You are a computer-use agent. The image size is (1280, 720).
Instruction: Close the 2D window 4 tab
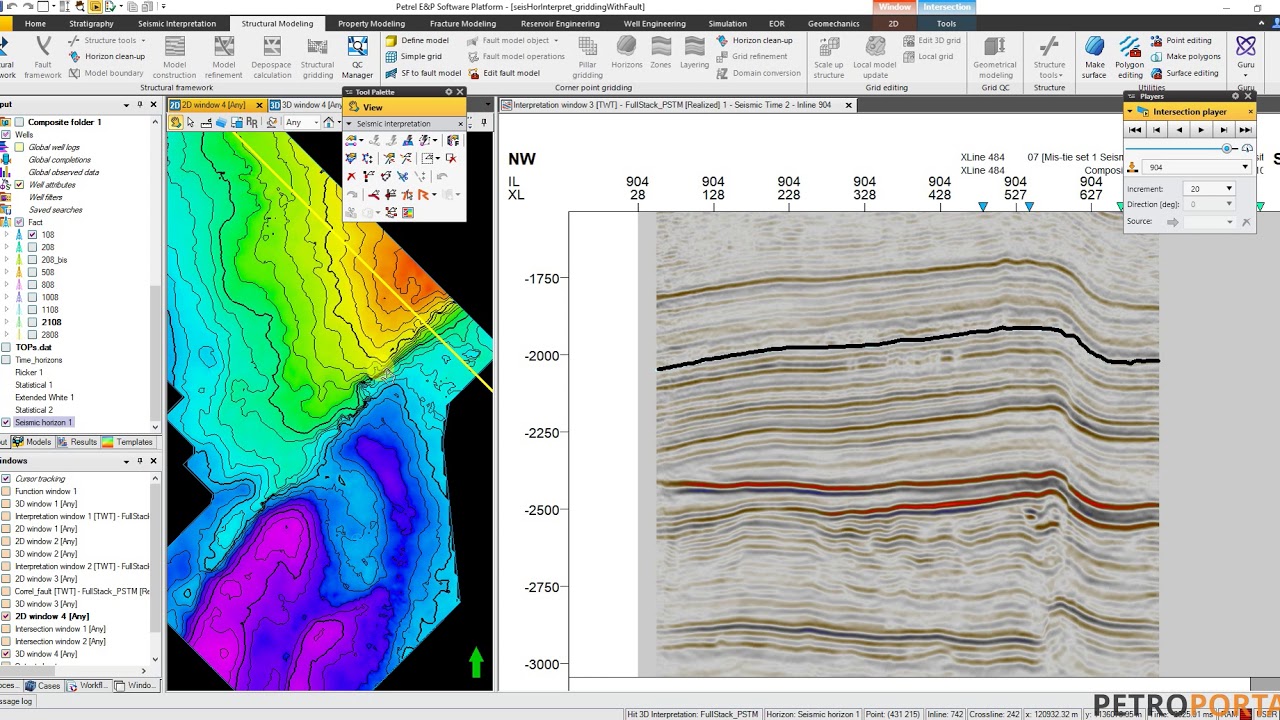coord(259,105)
